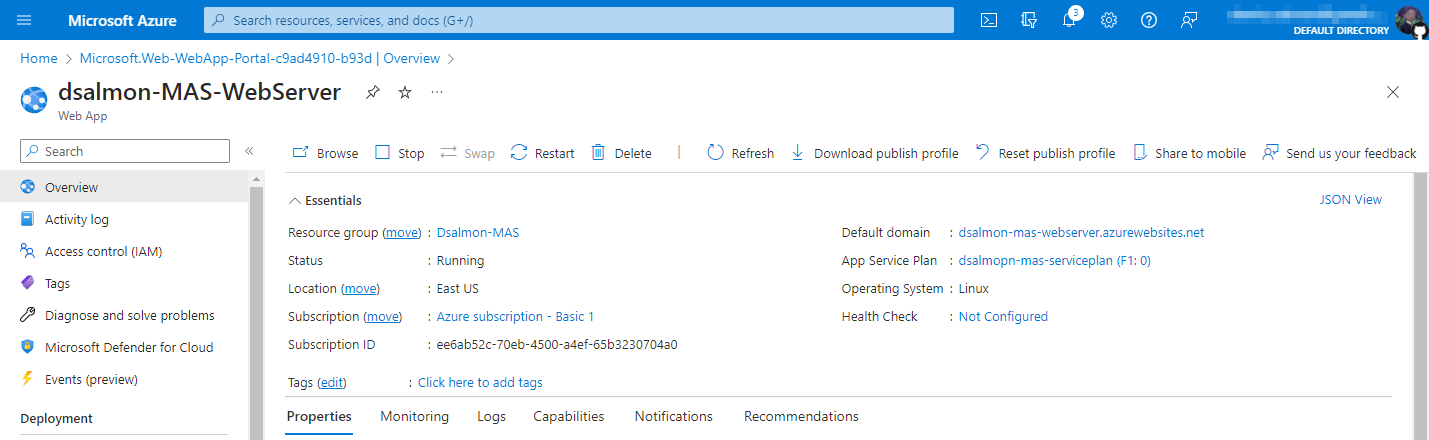Click the Deployment section heading
This screenshot has height=440, width=1429.
pos(56,418)
